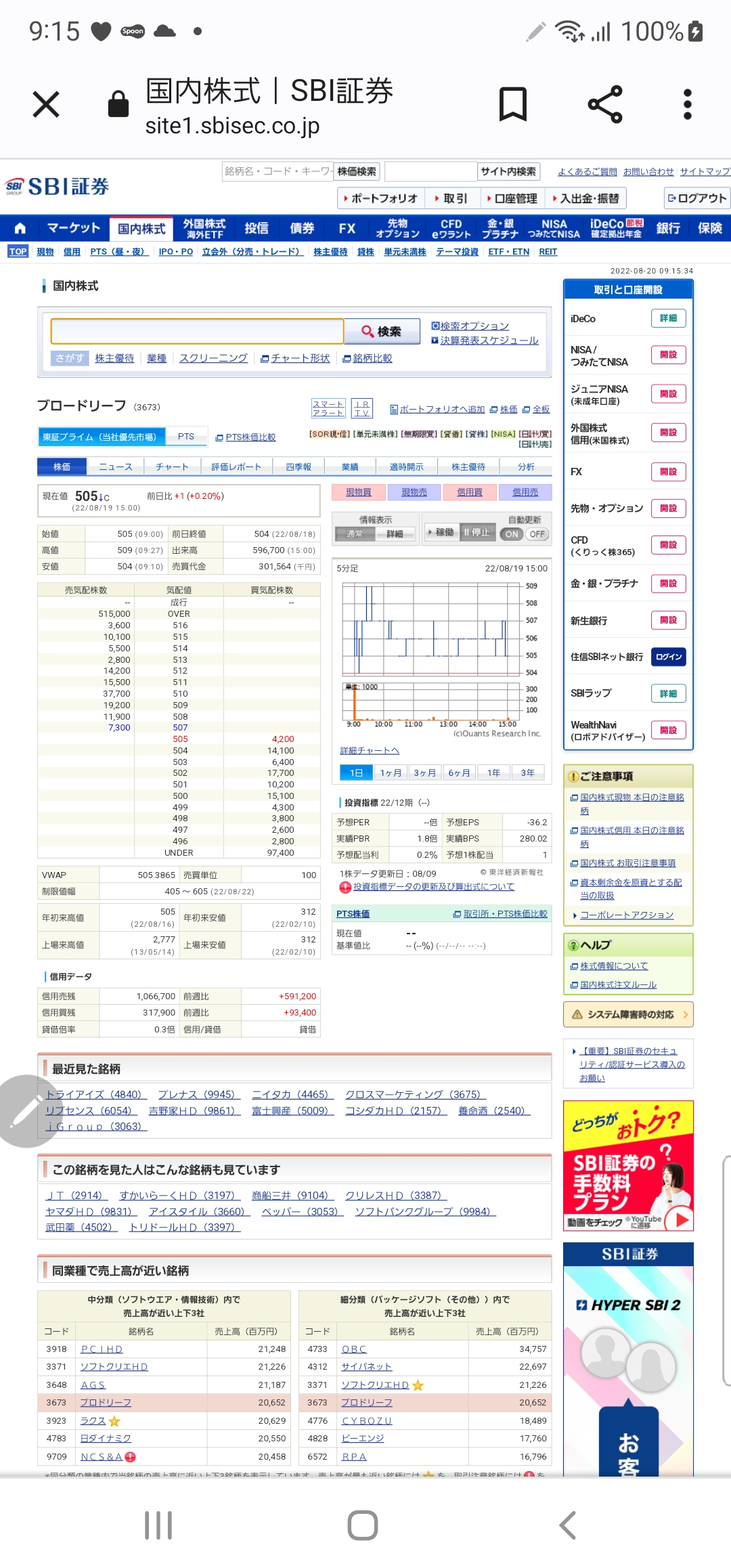731x1568 pixels.
Task: Open the どっちがおトク 手数料プラン banner
Action: click(629, 1166)
